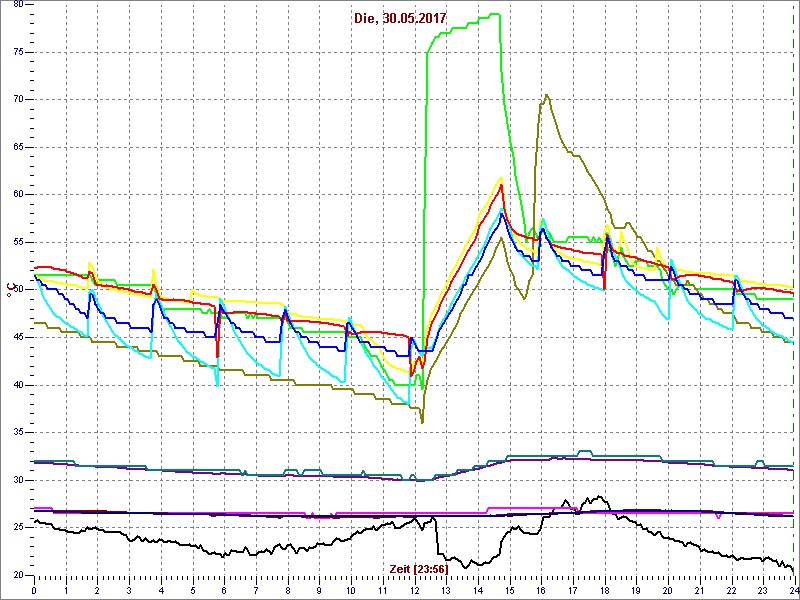800x600 pixels.
Task: Select the 30 value on the temperature axis
Action: pyautogui.click(x=20, y=480)
